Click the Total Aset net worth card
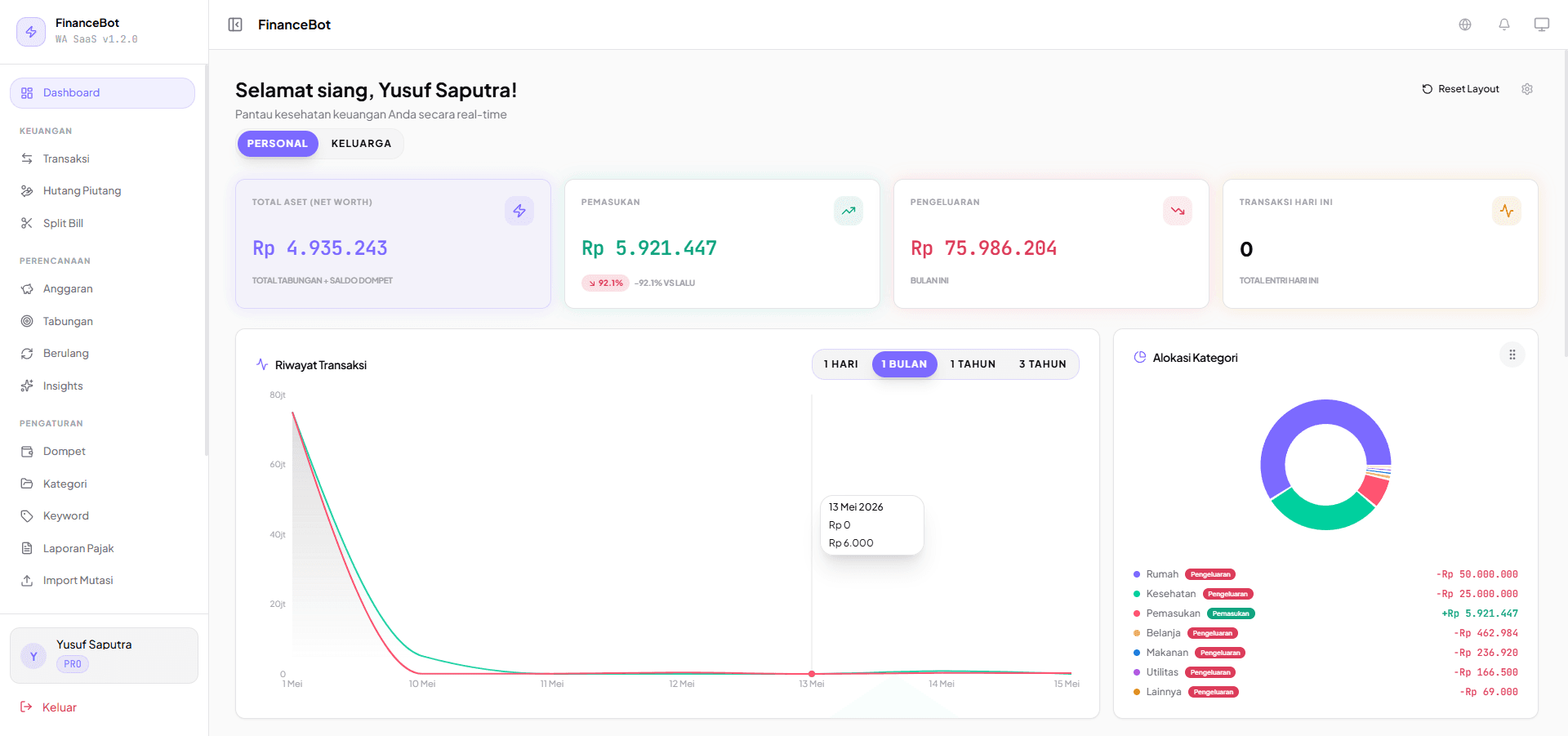Screen dimensions: 1568x736 pyautogui.click(x=393, y=243)
